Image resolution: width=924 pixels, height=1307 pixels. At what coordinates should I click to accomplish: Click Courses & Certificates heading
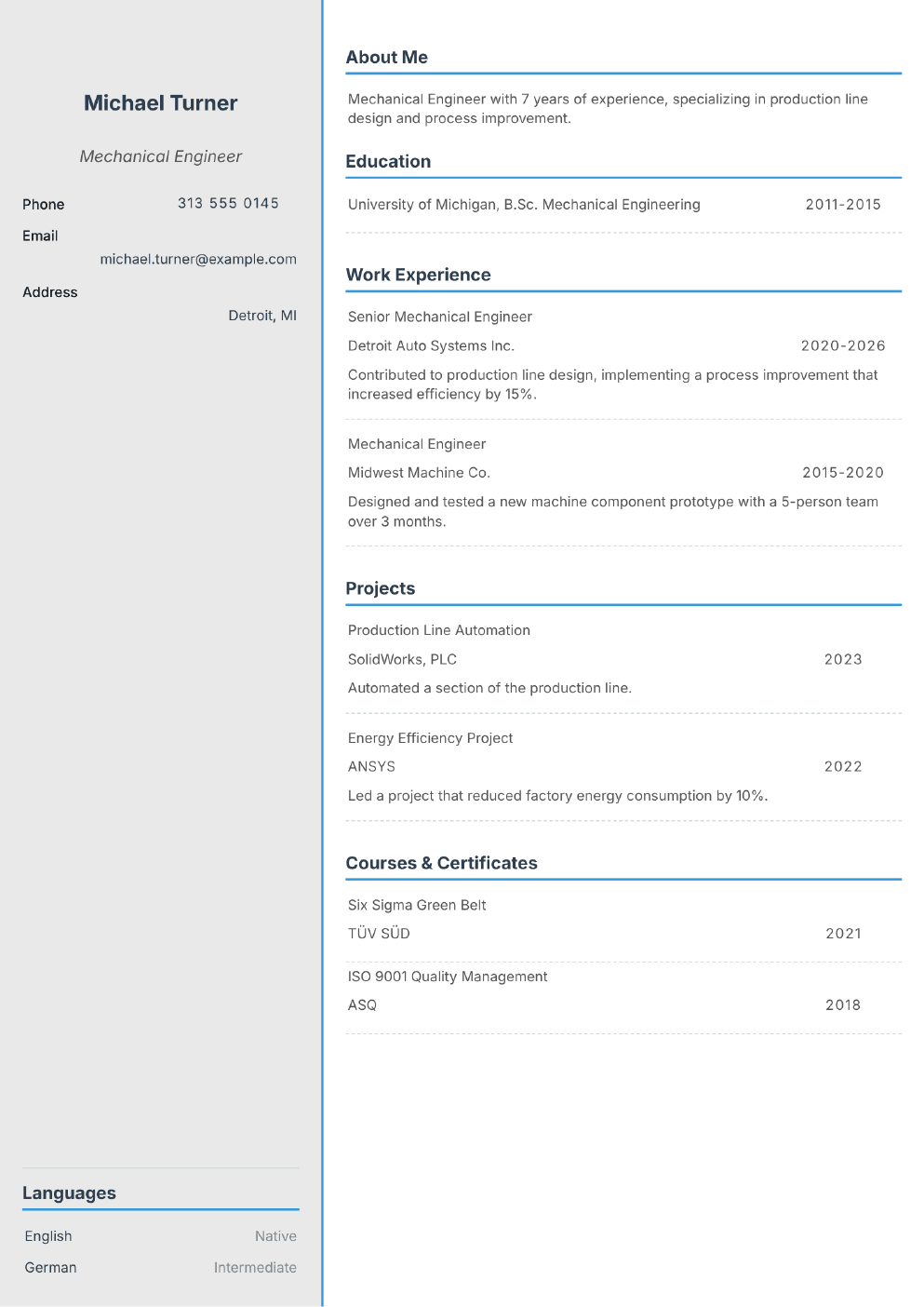click(441, 863)
